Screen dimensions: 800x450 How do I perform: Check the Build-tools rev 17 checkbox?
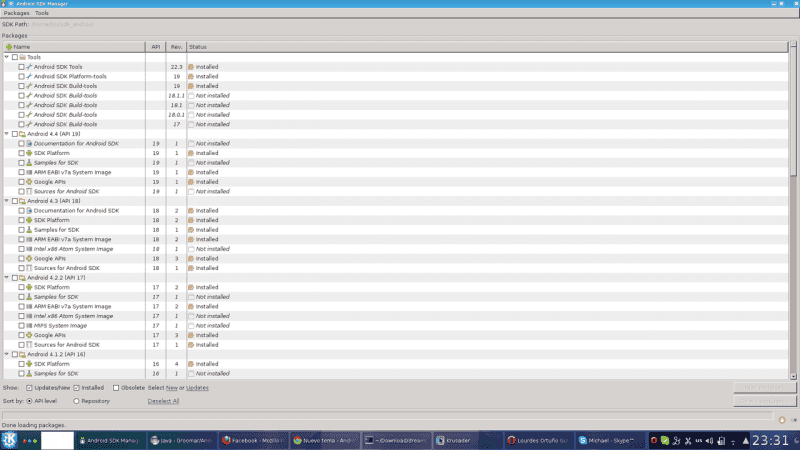21,124
